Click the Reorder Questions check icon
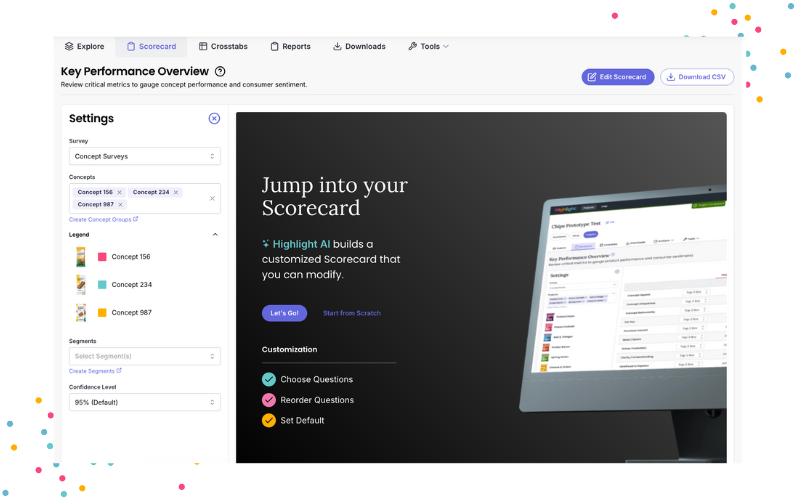The height and width of the screenshot is (500, 800). (x=269, y=400)
